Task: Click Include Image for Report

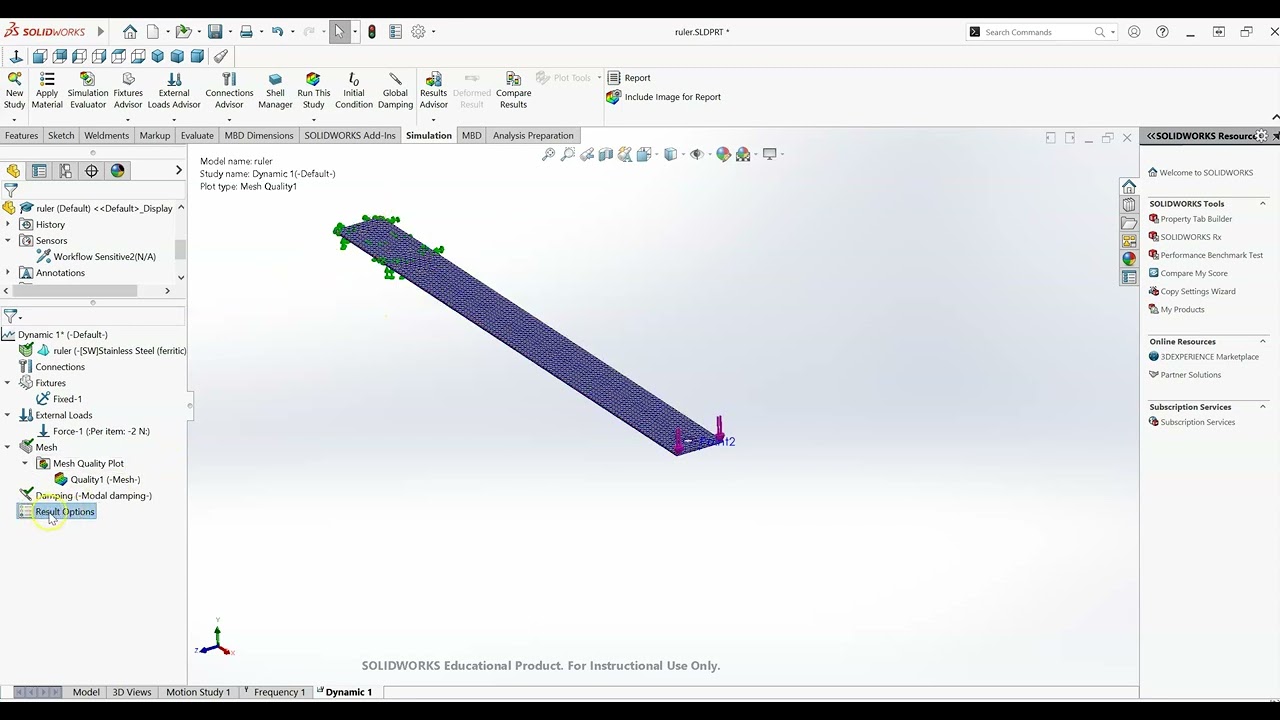Action: (x=663, y=97)
